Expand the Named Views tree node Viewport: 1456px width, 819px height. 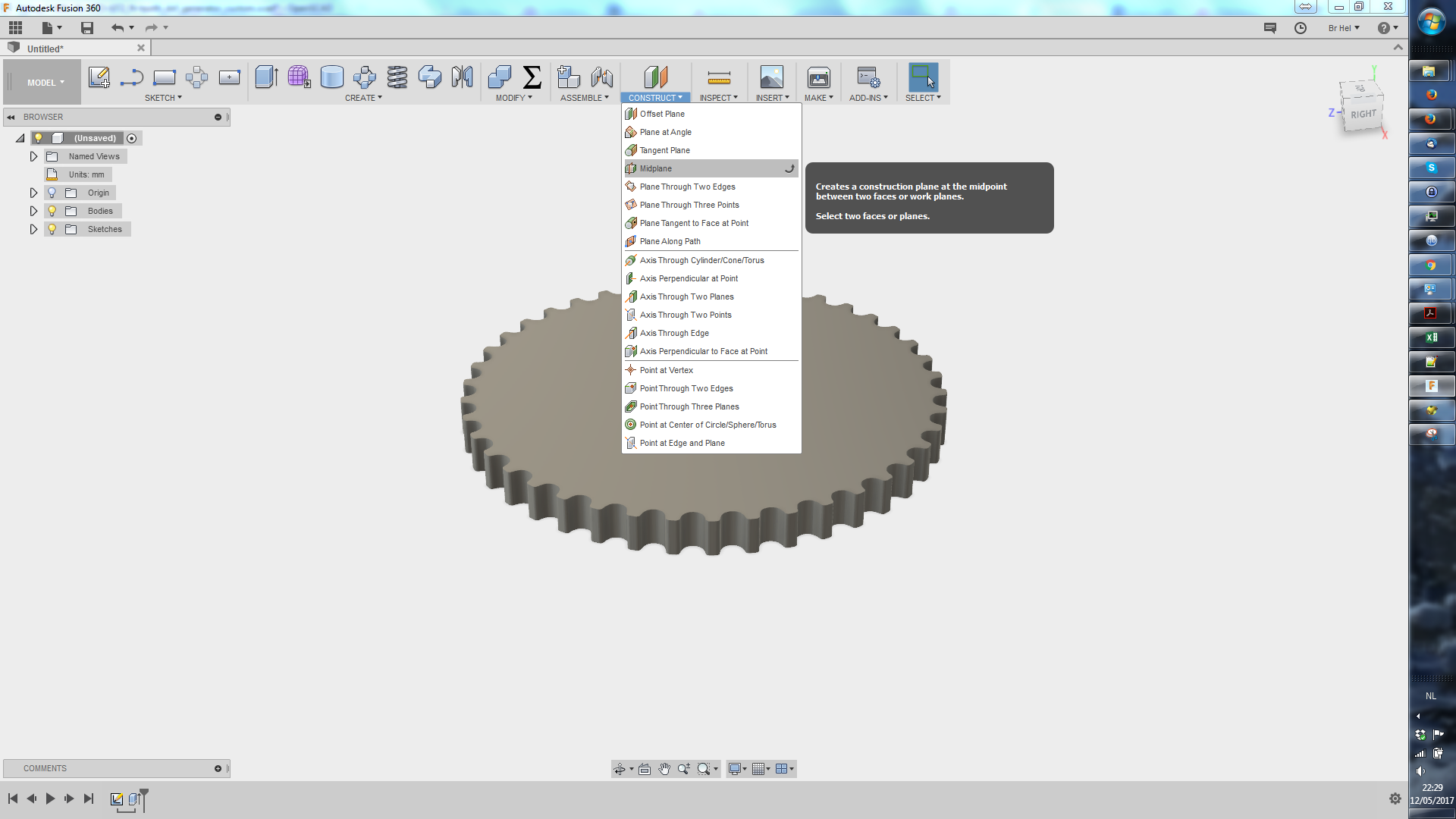pyautogui.click(x=33, y=156)
